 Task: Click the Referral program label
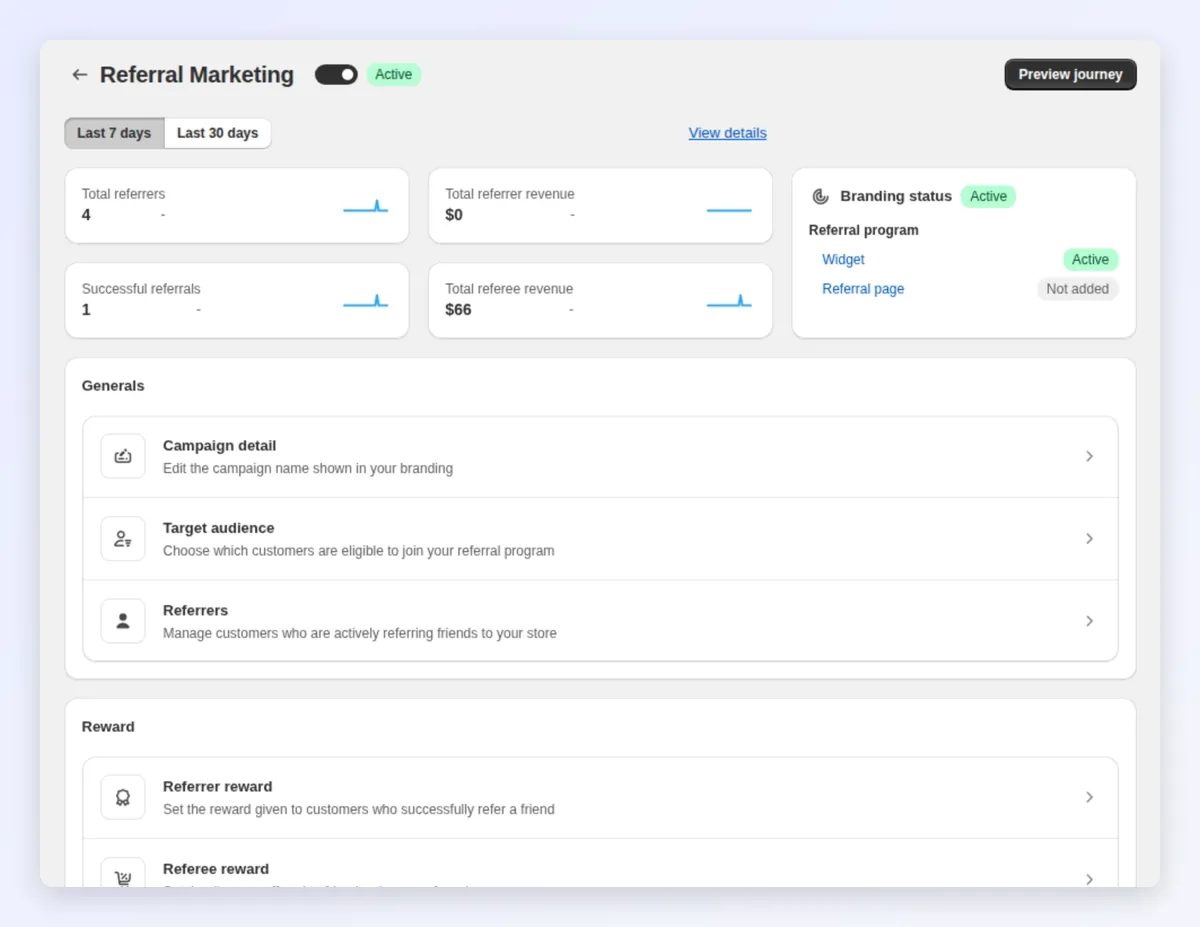pyautogui.click(x=863, y=230)
